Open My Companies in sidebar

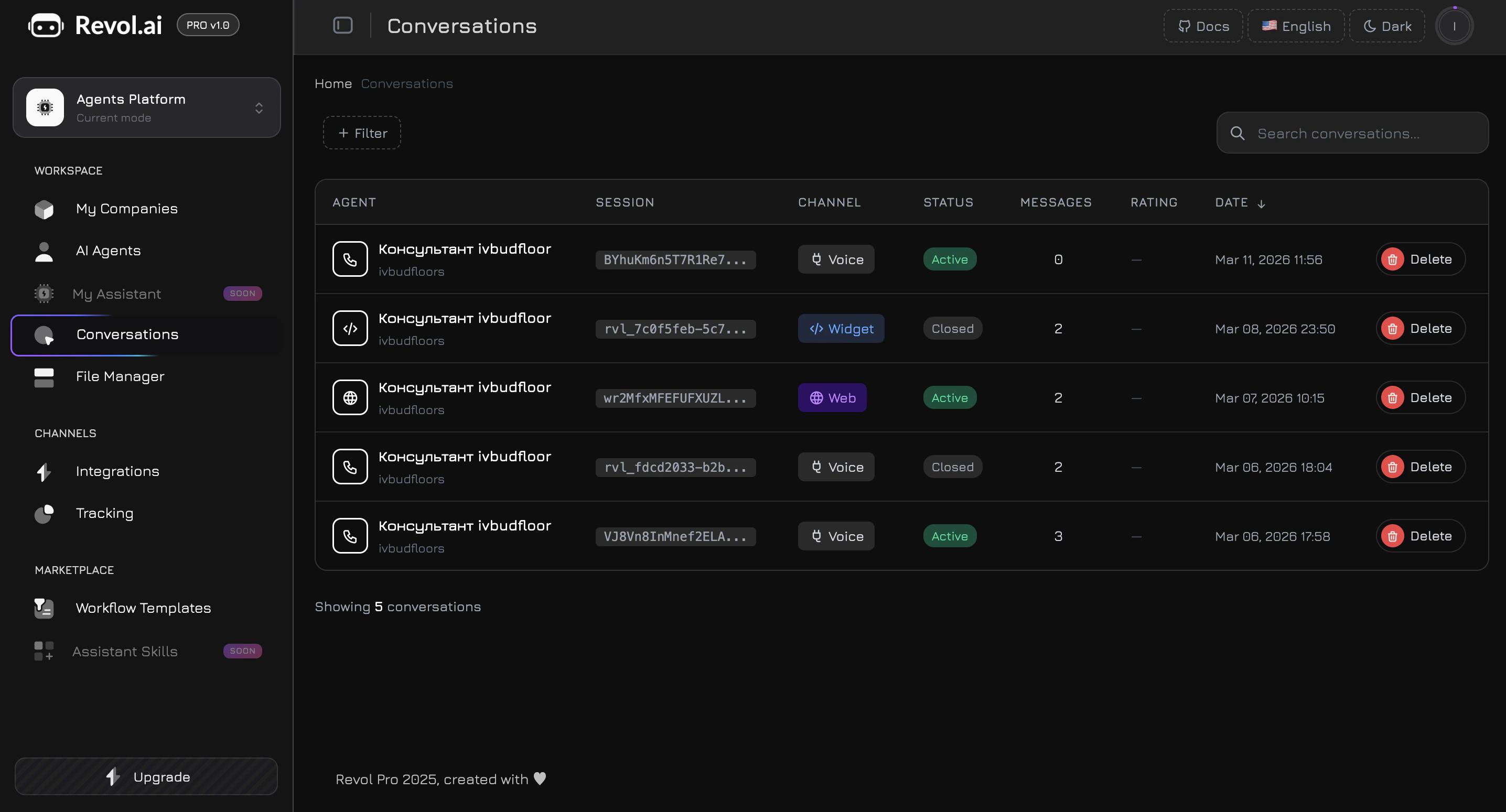pyautogui.click(x=146, y=209)
